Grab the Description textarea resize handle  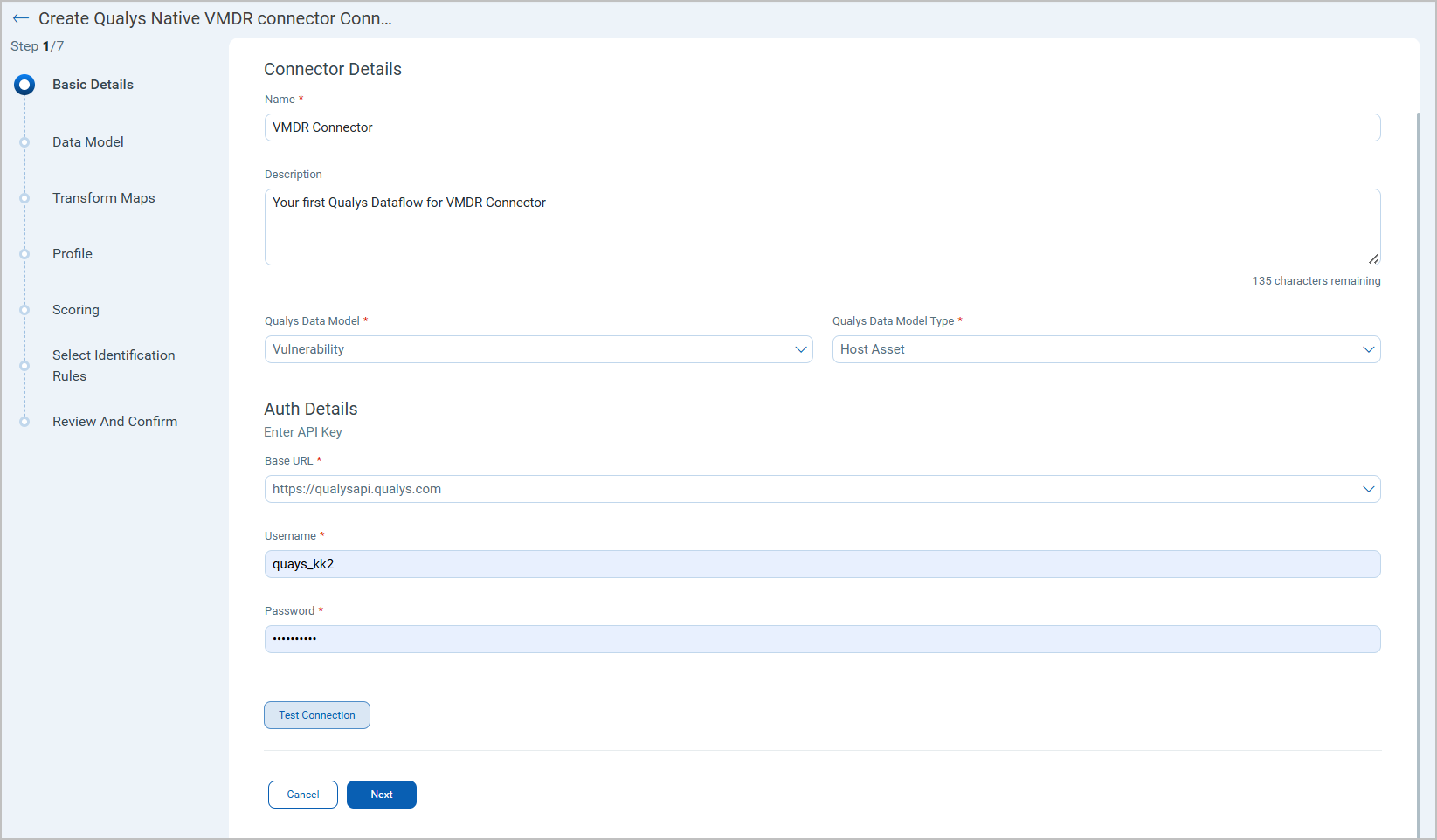tap(1374, 258)
